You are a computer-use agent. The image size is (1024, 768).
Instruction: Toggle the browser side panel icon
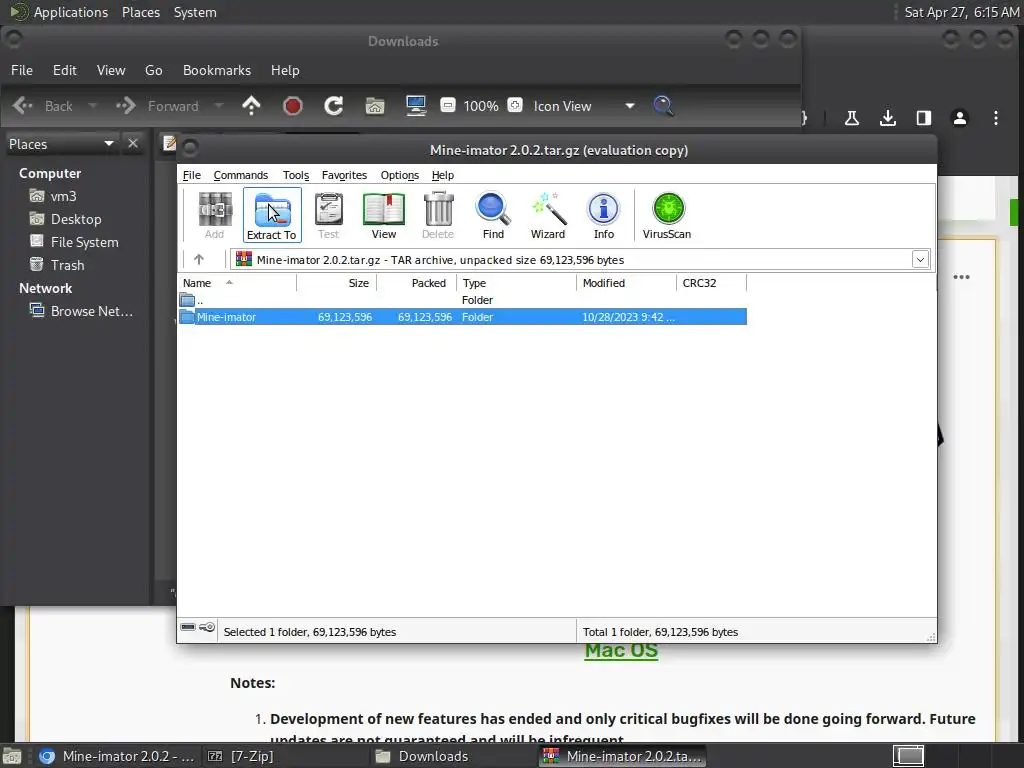coord(923,118)
